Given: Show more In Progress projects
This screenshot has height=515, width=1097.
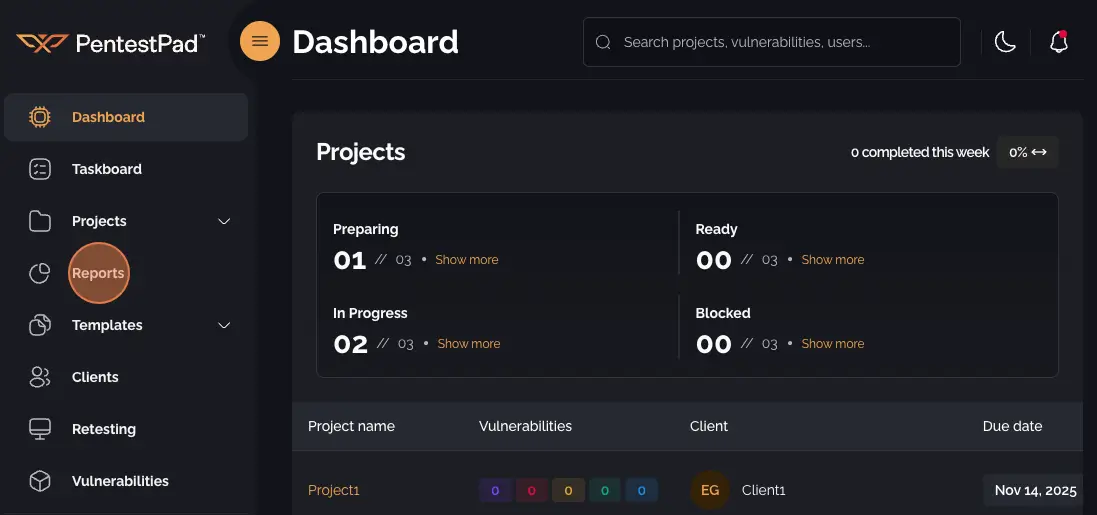Looking at the screenshot, I should coord(469,344).
